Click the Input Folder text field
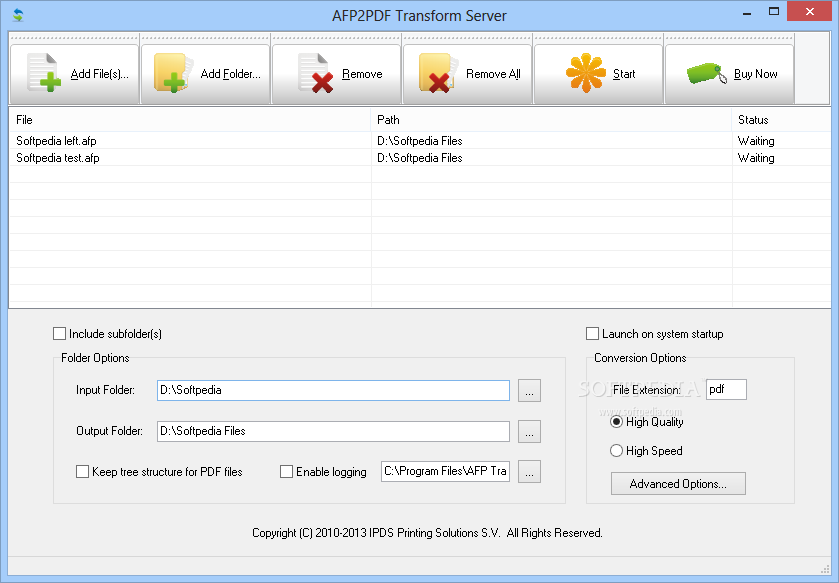The width and height of the screenshot is (839, 583). point(333,390)
